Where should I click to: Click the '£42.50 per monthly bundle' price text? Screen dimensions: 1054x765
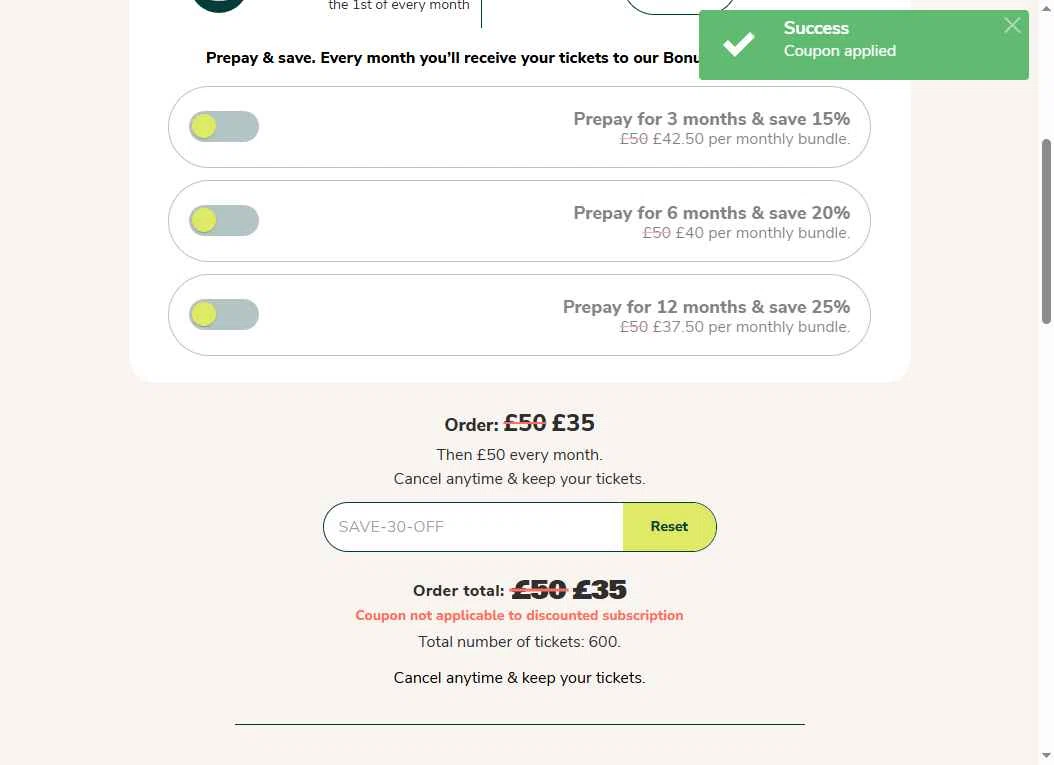(751, 139)
